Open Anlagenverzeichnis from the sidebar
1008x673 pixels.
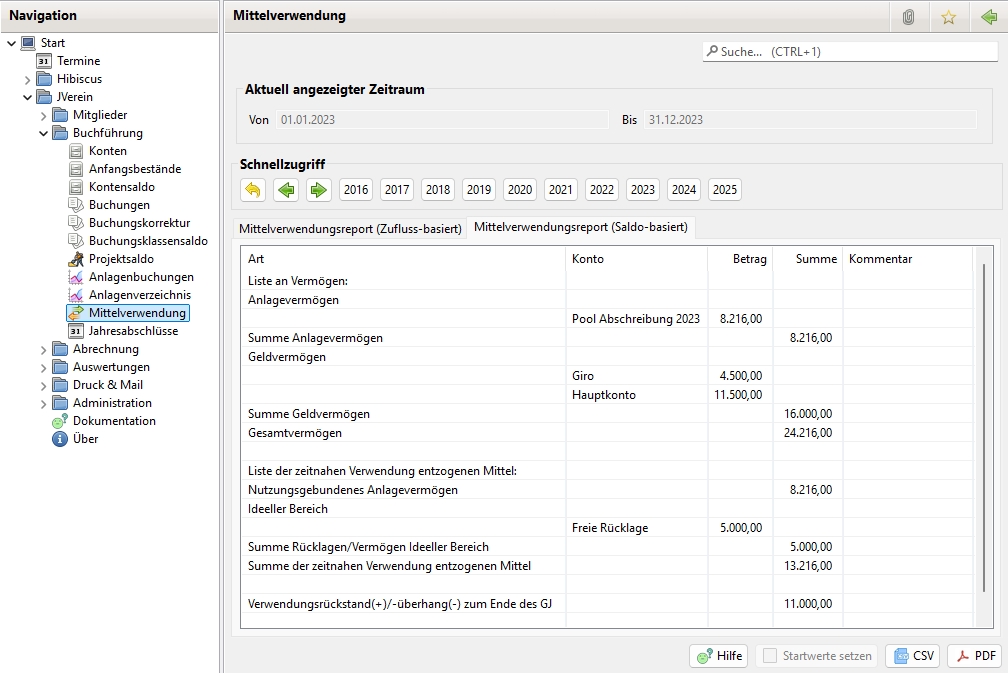(x=139, y=295)
